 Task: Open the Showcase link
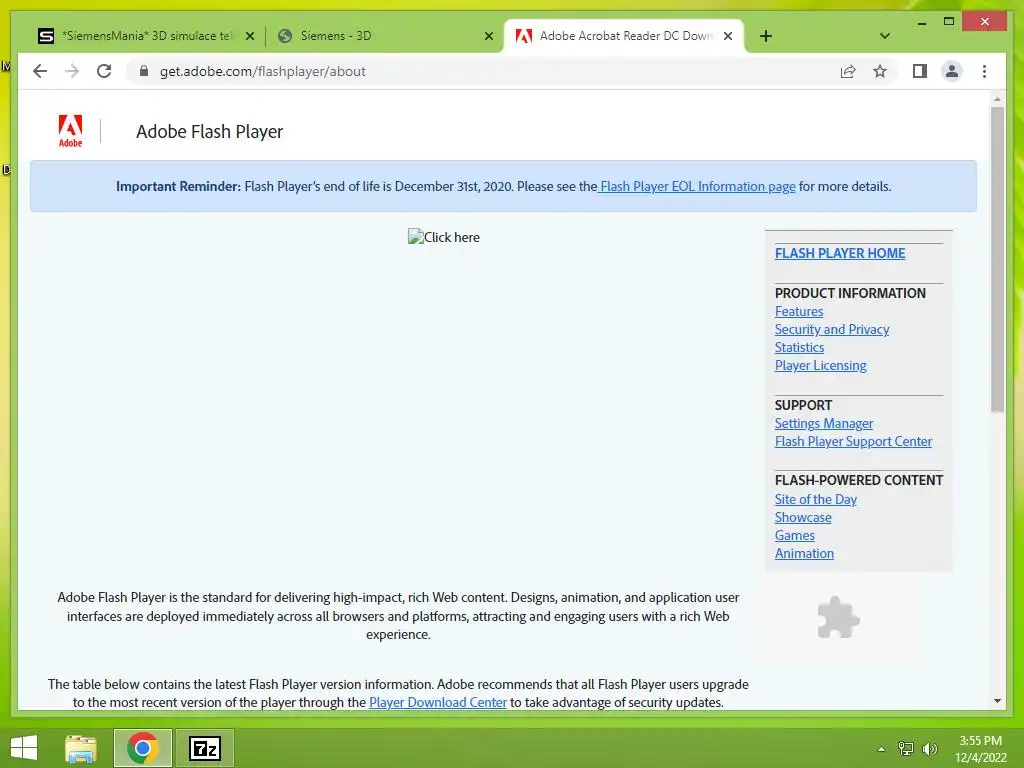[803, 517]
